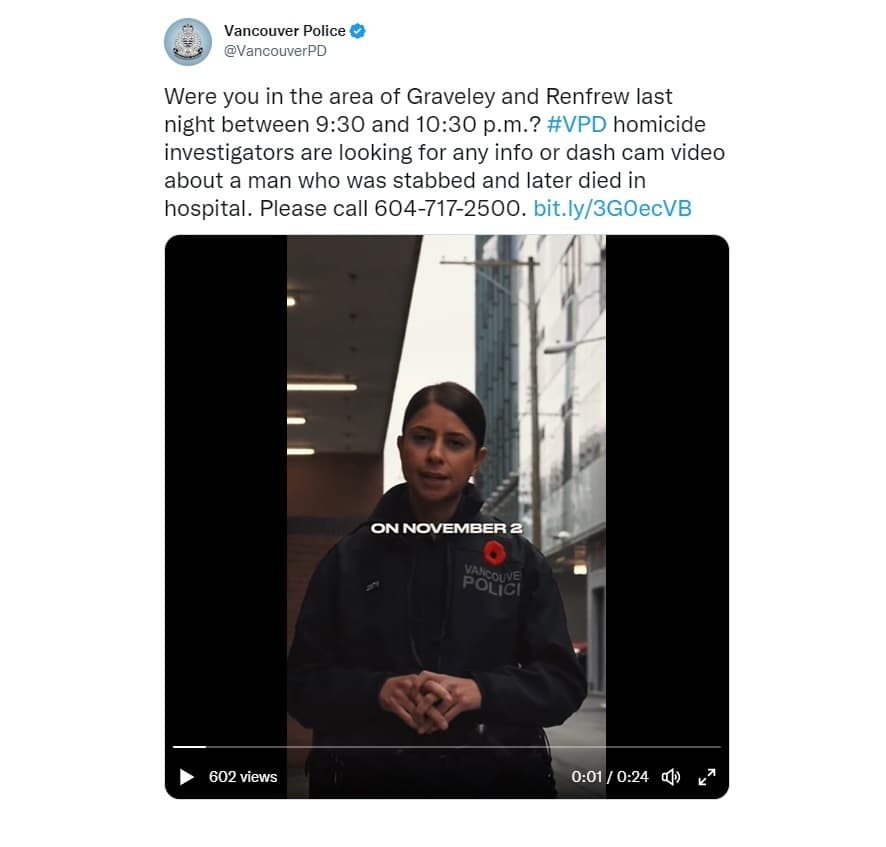
Task: Click the blue verified badge
Action: (358, 31)
